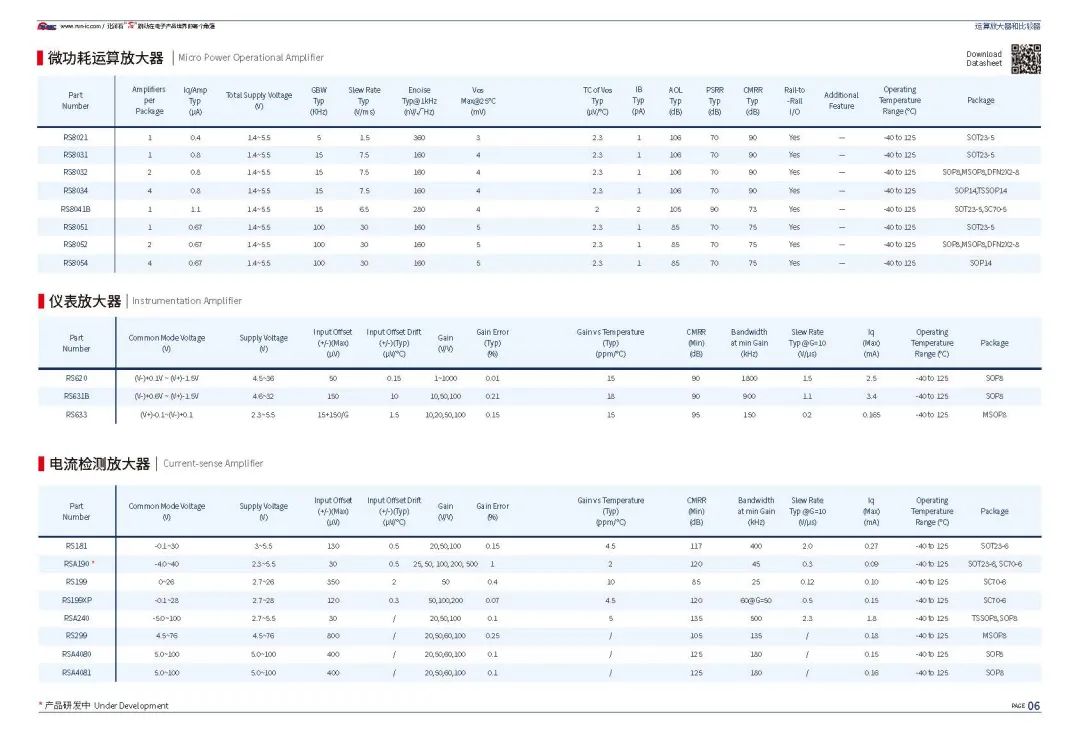The height and width of the screenshot is (733, 1080).
Task: Click subtitle Instrumentation Amplifier
Action: tap(187, 301)
